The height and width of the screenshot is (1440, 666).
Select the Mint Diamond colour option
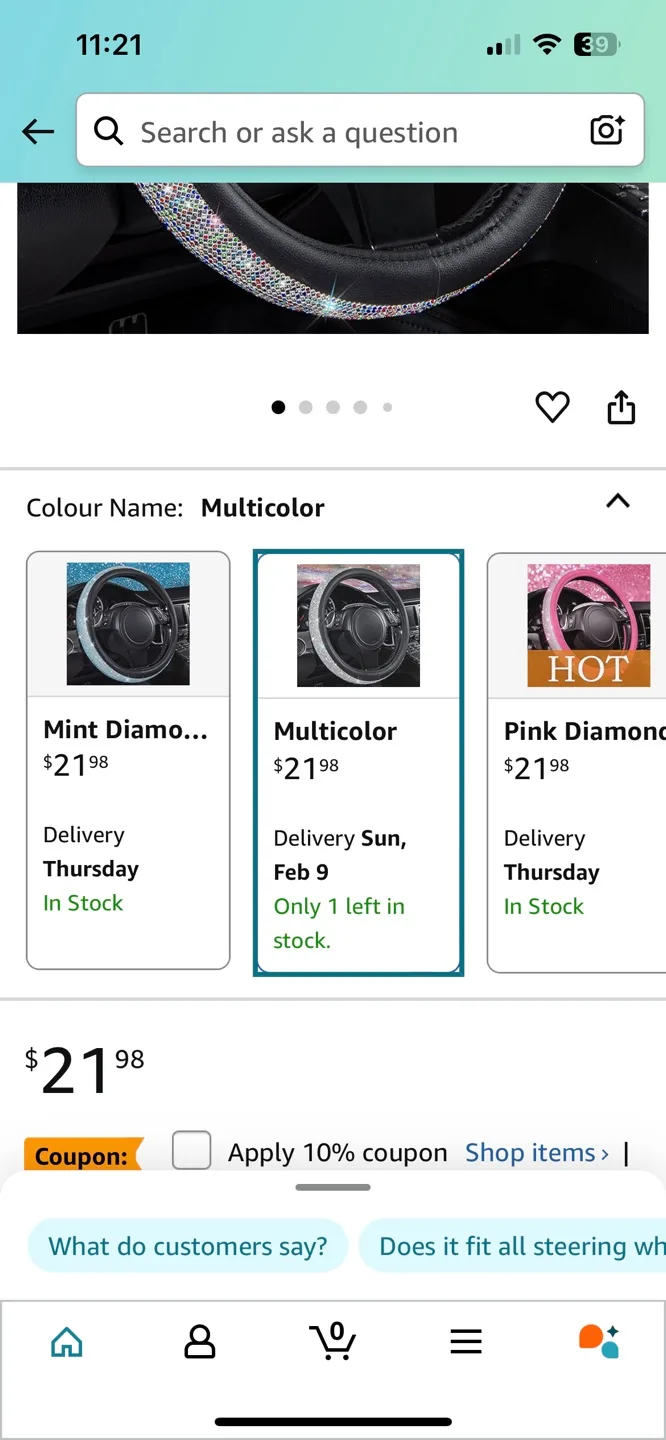click(128, 760)
